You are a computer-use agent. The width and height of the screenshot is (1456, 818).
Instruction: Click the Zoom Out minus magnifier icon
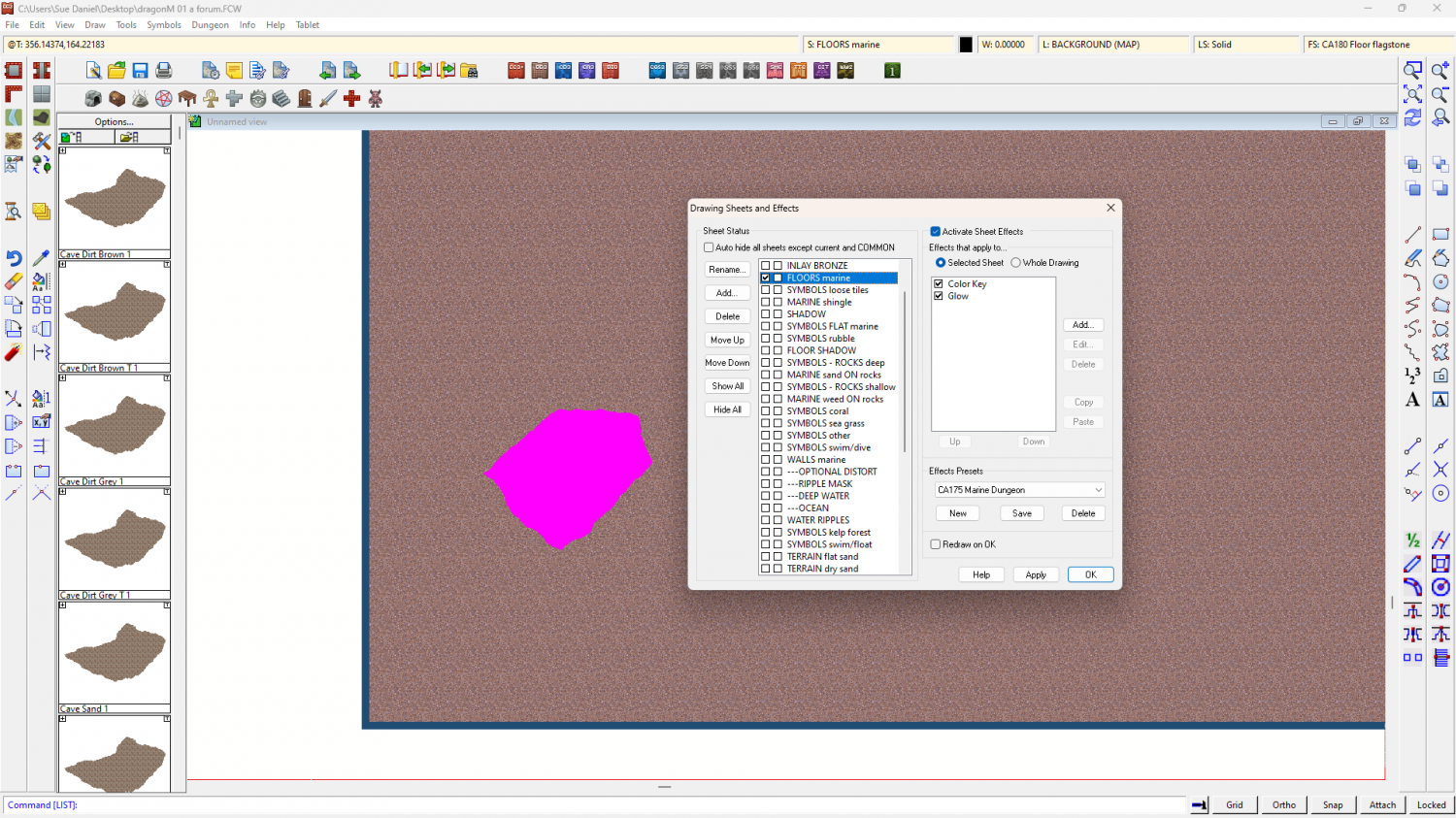click(1440, 93)
